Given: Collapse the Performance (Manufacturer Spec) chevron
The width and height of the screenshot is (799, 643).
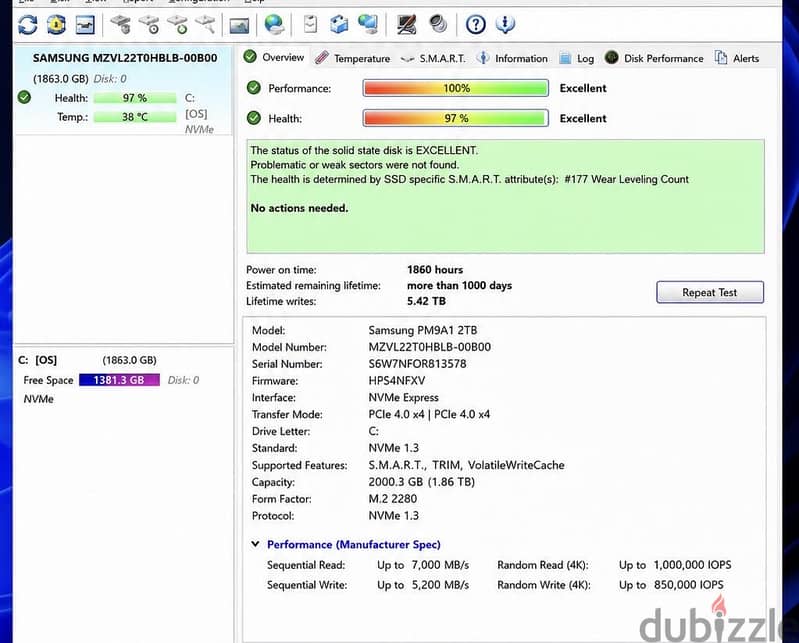Looking at the screenshot, I should (256, 544).
